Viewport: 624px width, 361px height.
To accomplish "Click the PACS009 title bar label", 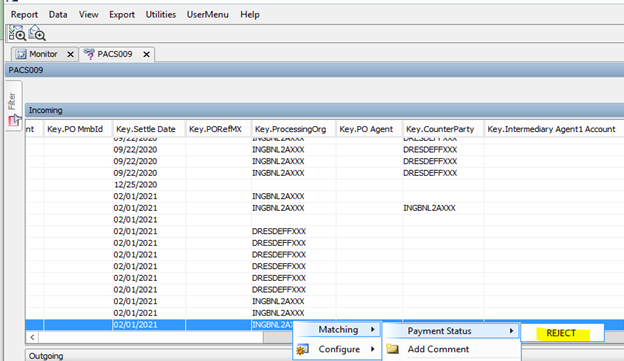I will 26,70.
